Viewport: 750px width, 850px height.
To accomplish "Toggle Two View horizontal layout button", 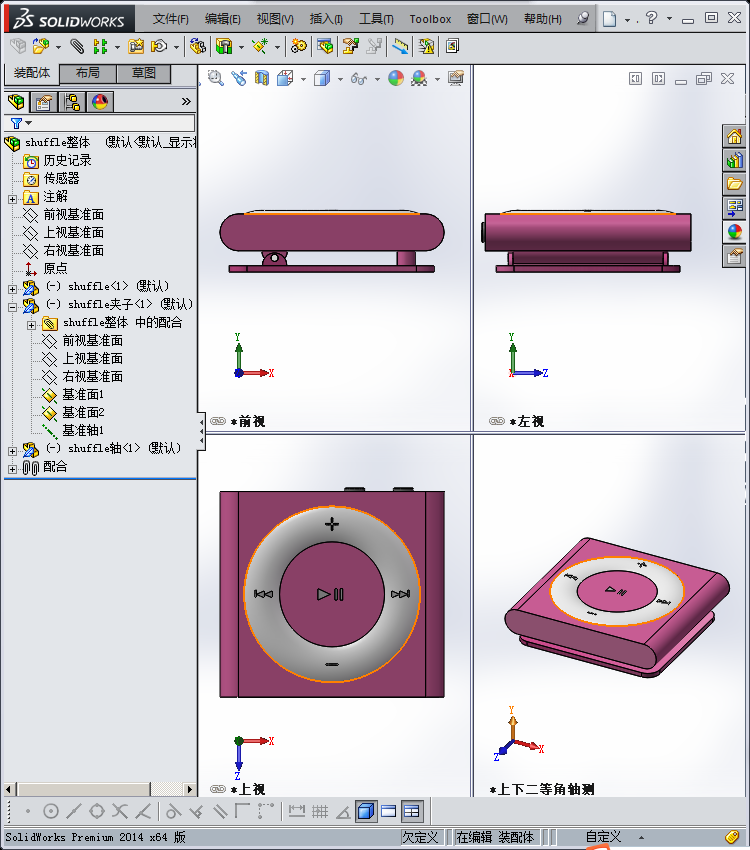I will pos(389,812).
